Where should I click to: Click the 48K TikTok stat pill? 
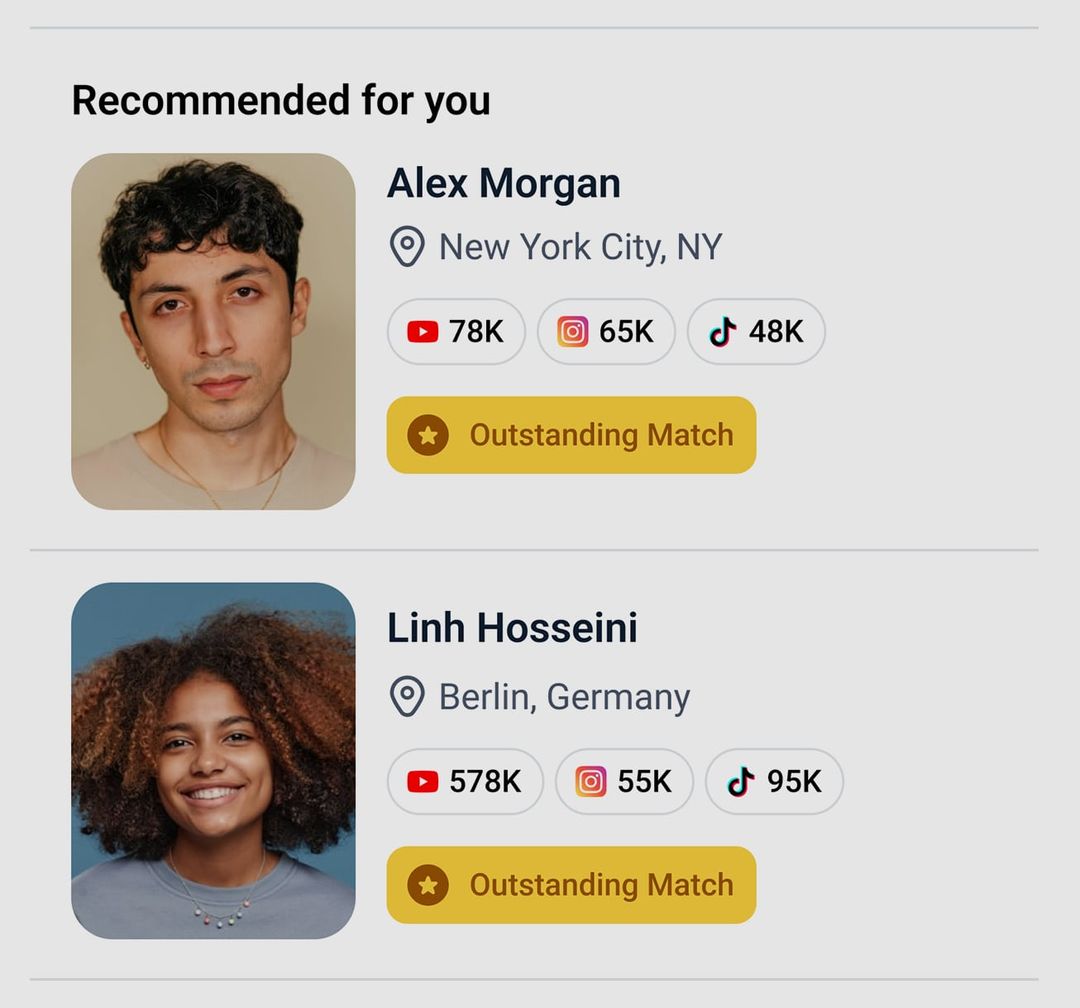tap(756, 331)
